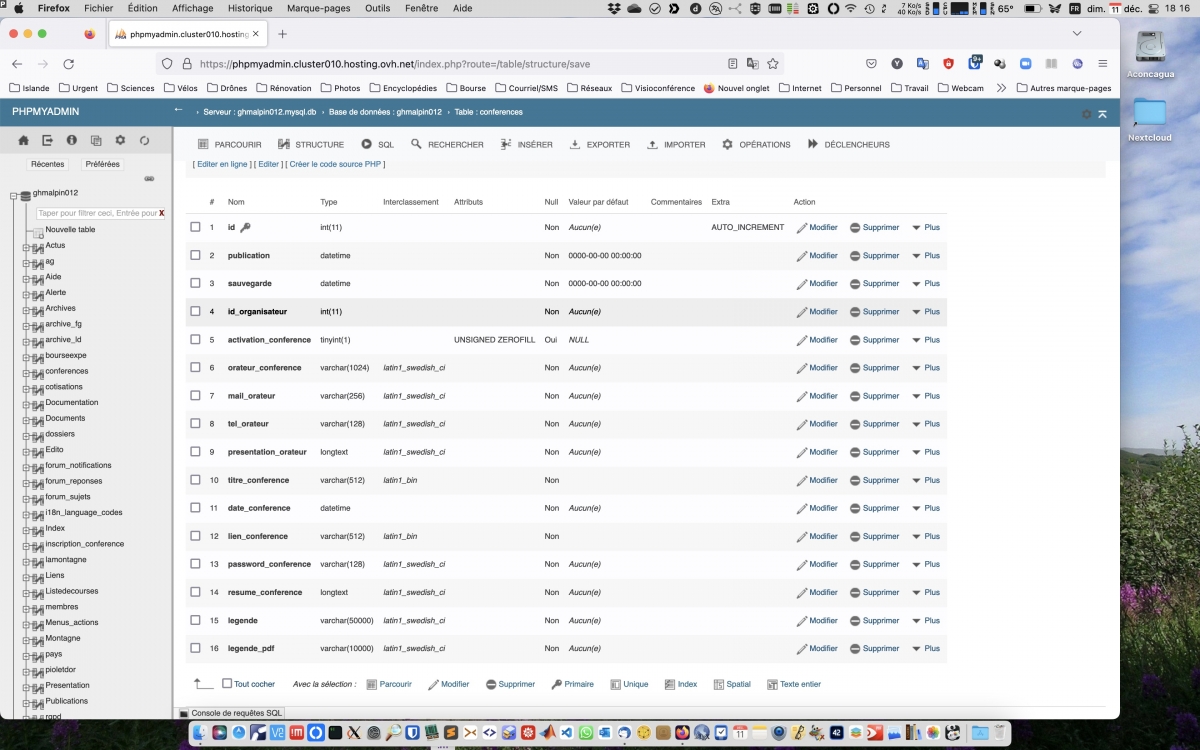Open the Plus dropdown for date_conference
This screenshot has width=1200, height=750.
tap(926, 508)
